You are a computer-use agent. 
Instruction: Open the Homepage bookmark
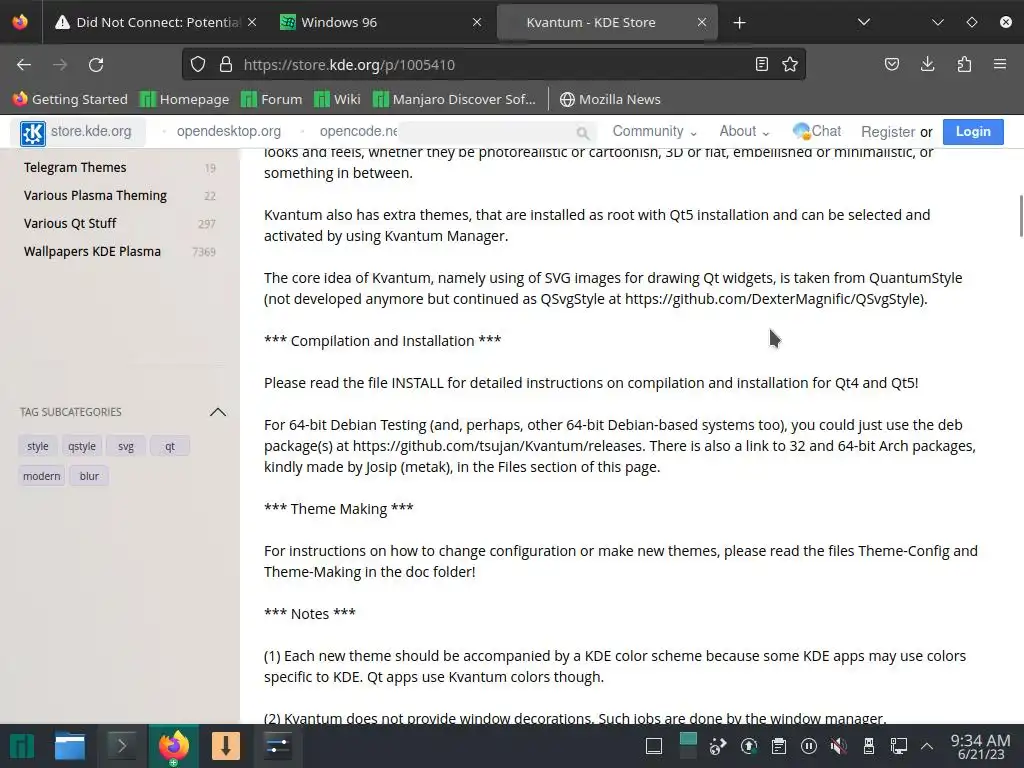[x=185, y=99]
